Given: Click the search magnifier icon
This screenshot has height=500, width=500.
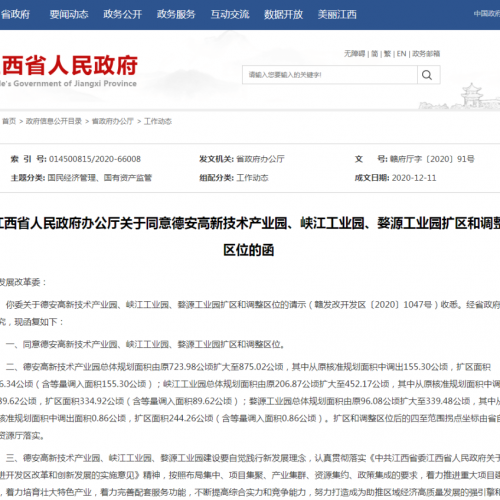Looking at the screenshot, I should point(427,75).
